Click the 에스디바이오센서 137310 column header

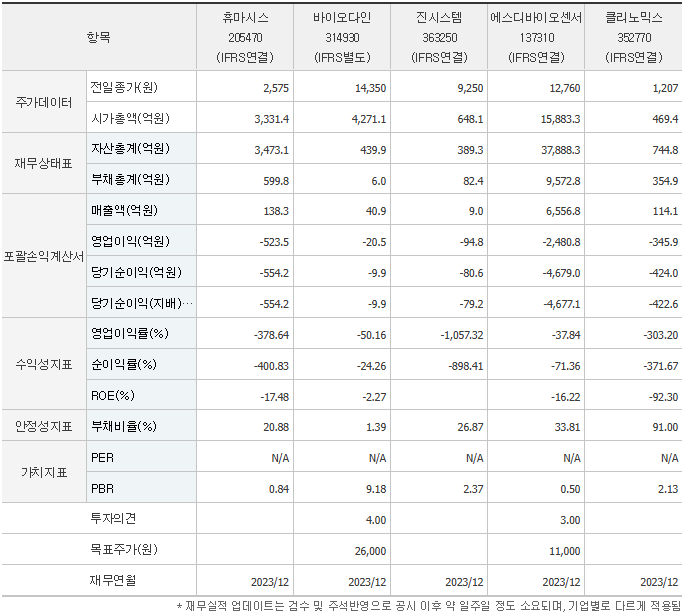click(537, 37)
